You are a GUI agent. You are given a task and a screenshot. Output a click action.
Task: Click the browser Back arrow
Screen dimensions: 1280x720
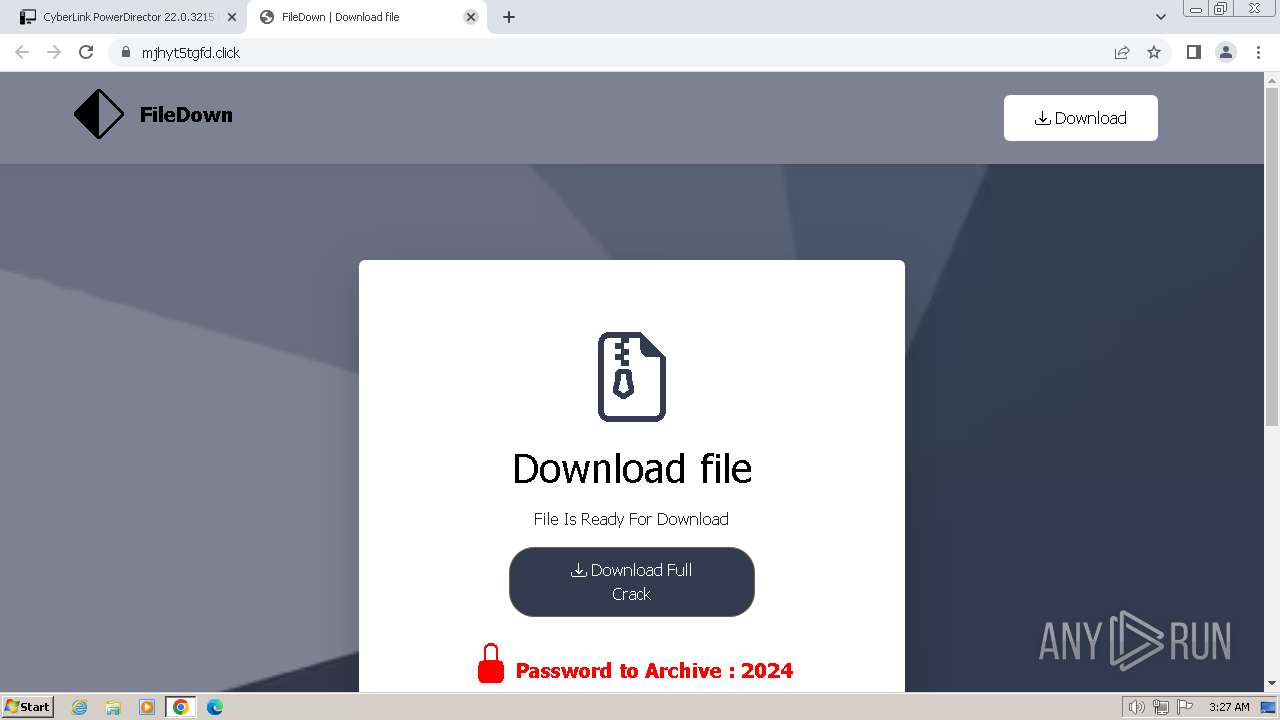[22, 52]
